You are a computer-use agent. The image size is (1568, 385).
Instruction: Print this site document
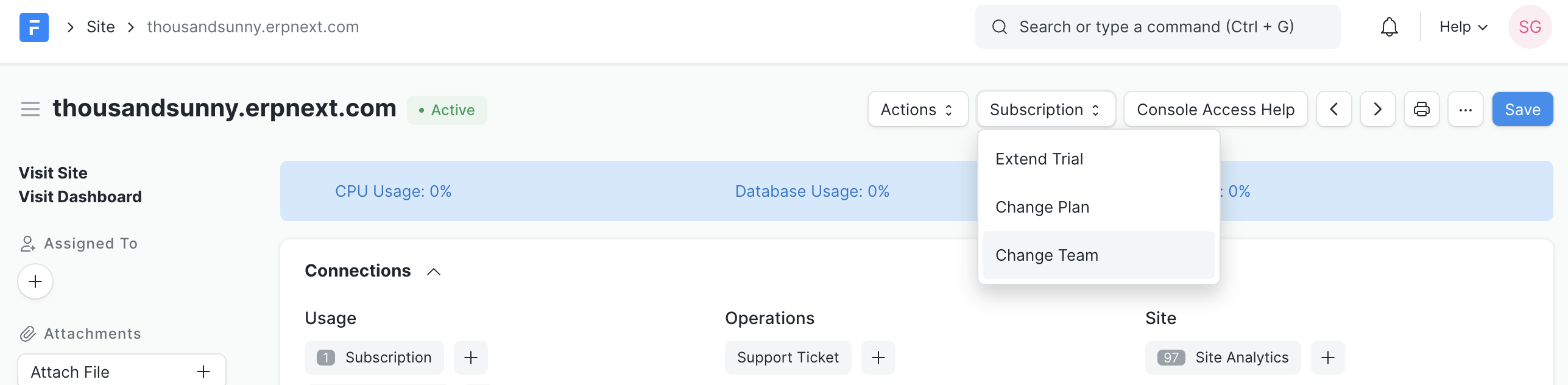1421,110
